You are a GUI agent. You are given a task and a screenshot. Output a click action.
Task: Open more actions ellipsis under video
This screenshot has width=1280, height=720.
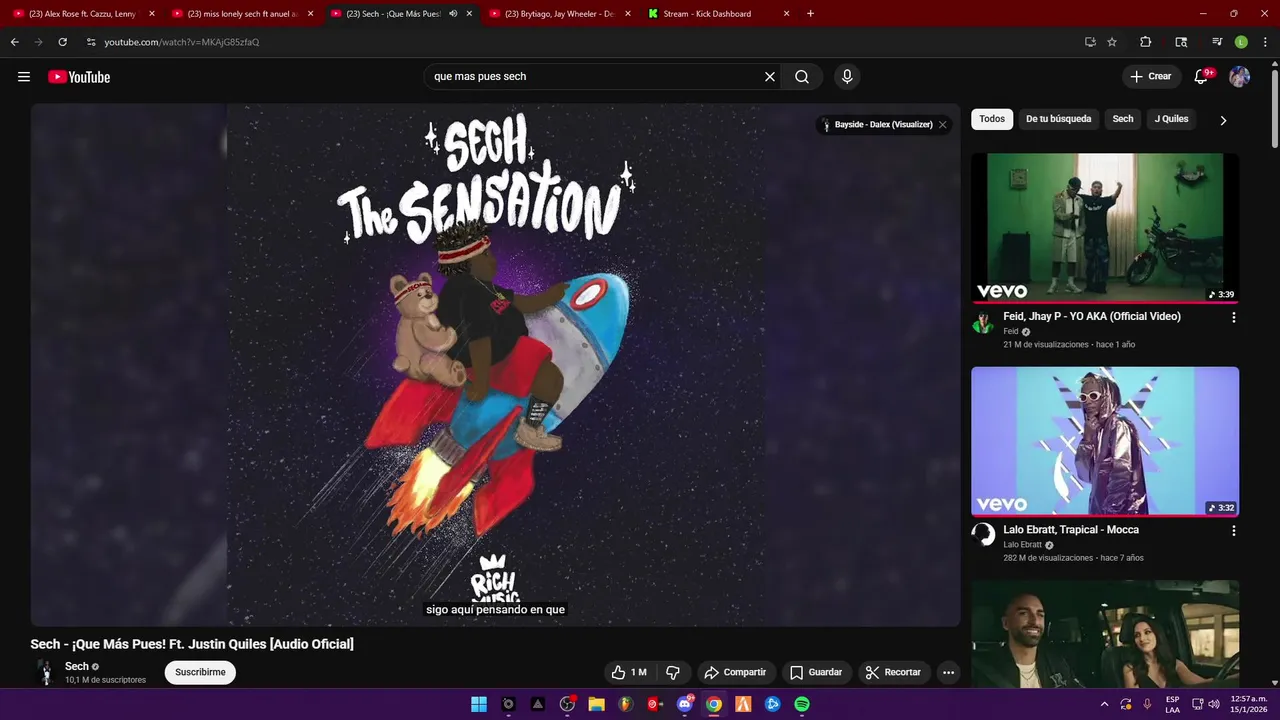click(x=948, y=672)
